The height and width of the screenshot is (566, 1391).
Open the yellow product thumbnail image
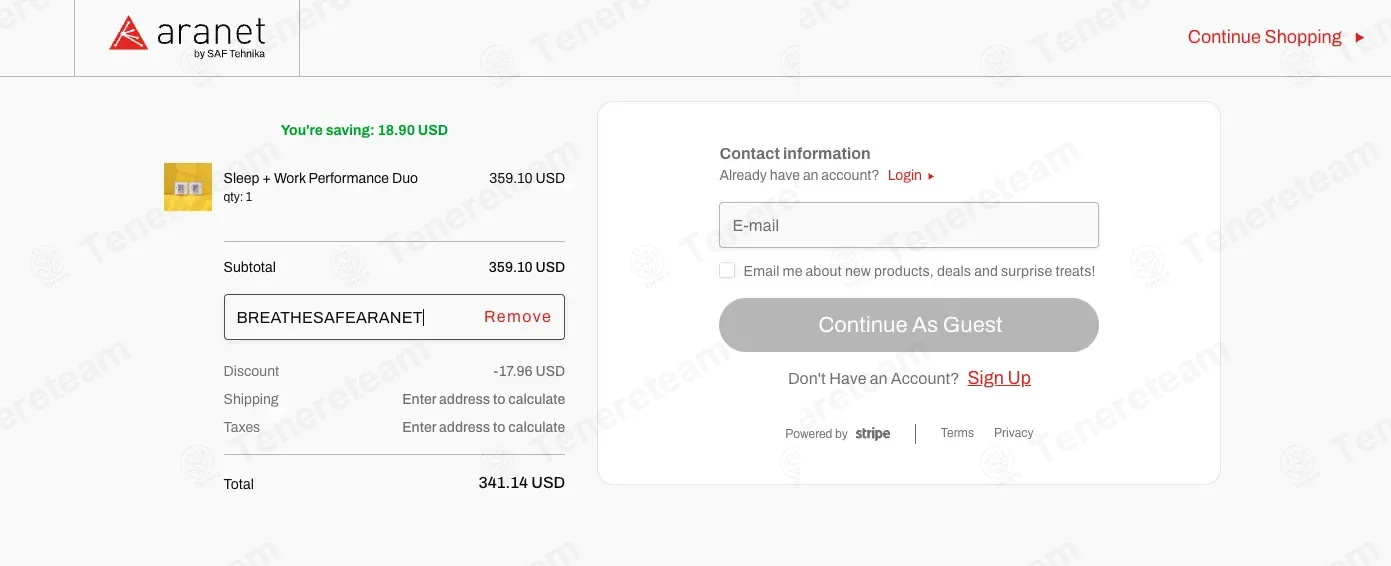[x=188, y=187]
